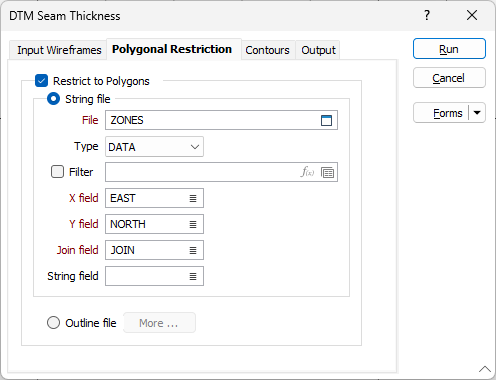Viewport: 496px width, 380px height.
Task: Collapse panel with bottom-right chevron
Action: point(485,369)
